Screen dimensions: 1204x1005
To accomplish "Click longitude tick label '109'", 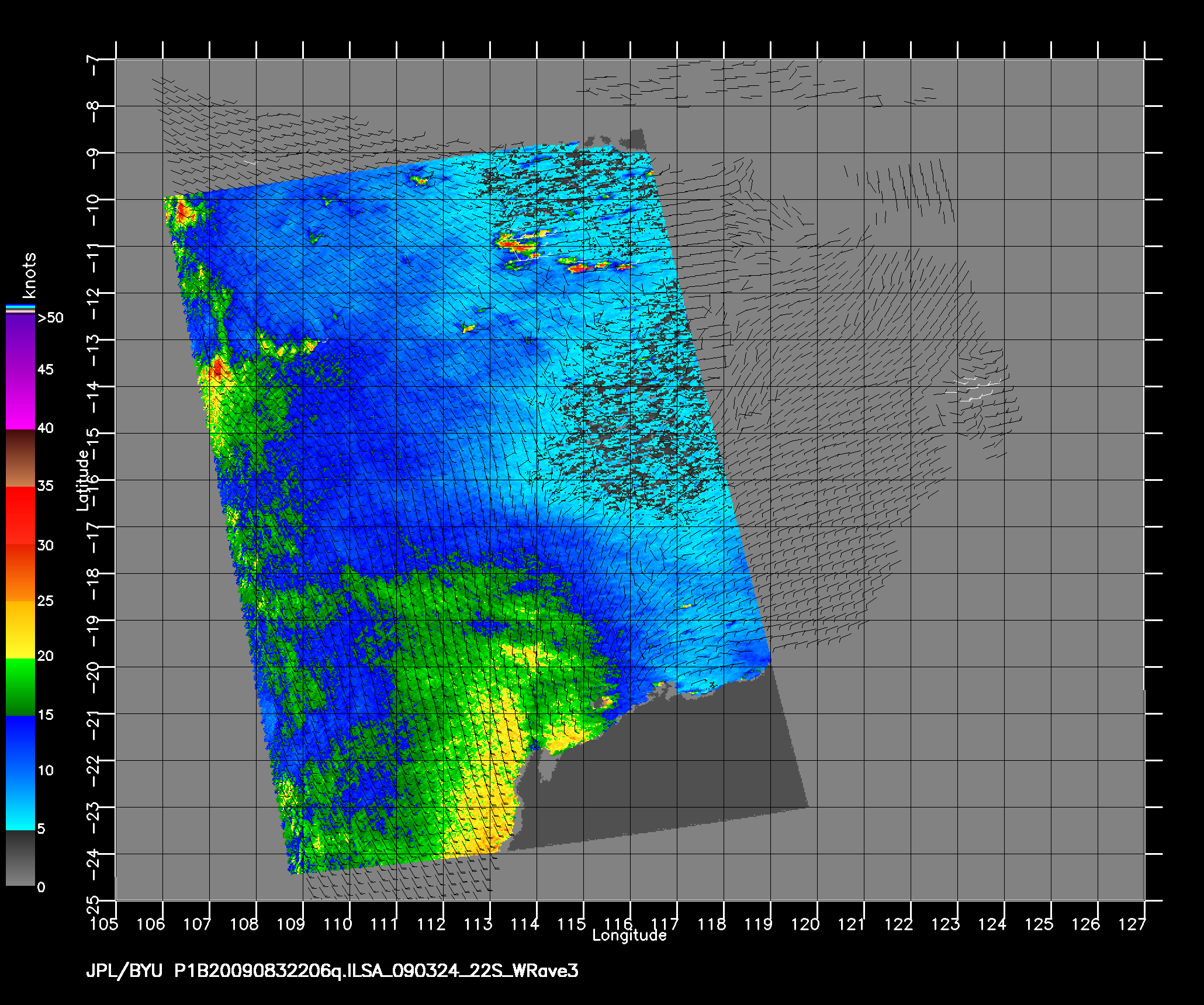I will [x=292, y=924].
